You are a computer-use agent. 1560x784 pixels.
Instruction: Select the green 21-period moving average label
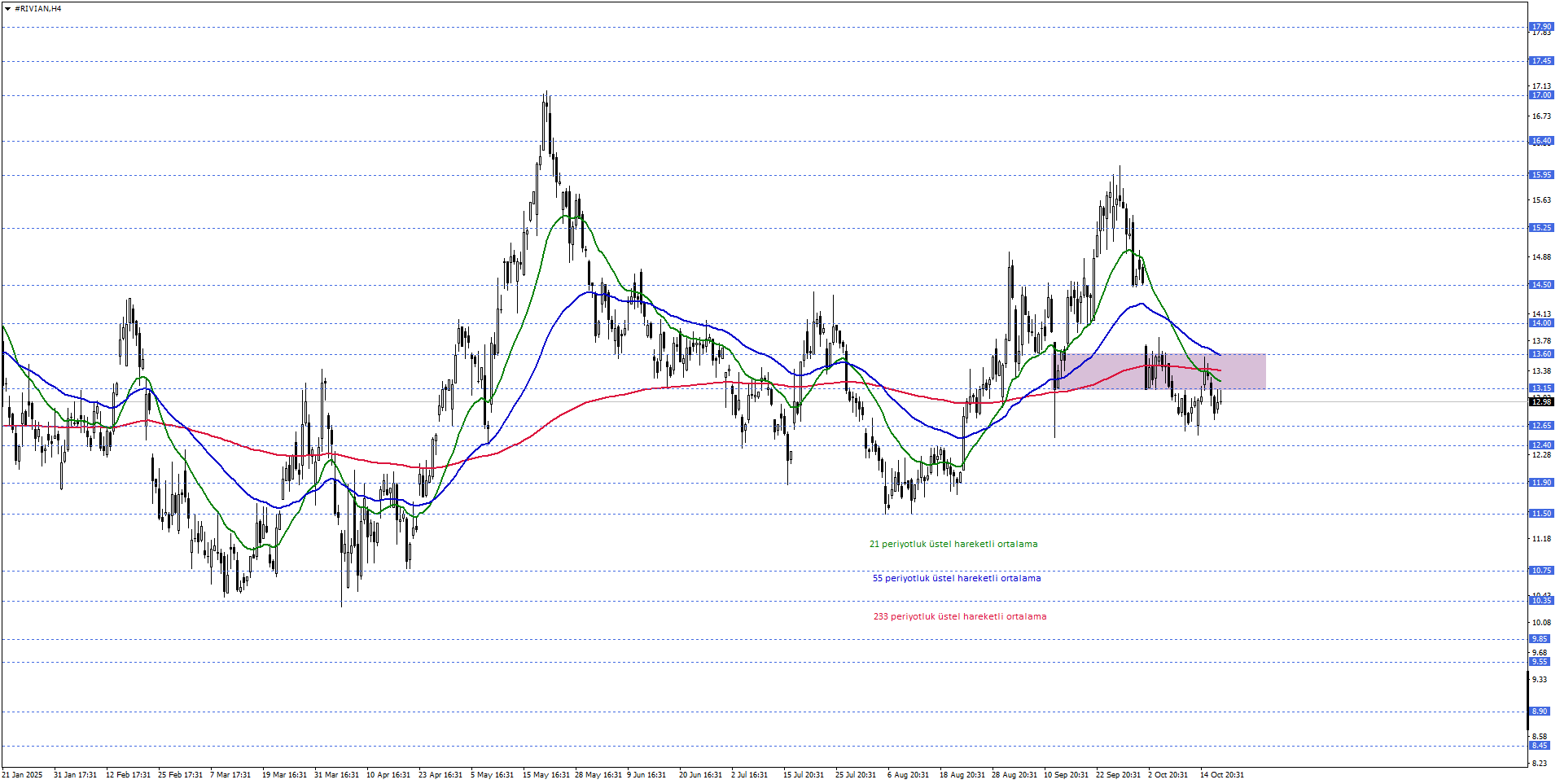coord(953,544)
